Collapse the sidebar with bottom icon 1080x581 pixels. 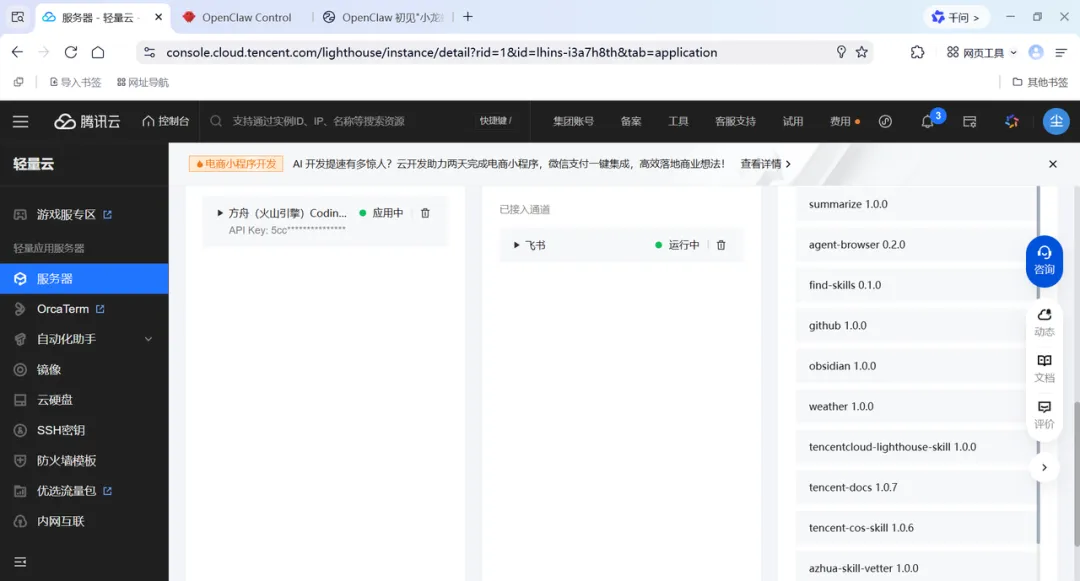click(20, 562)
